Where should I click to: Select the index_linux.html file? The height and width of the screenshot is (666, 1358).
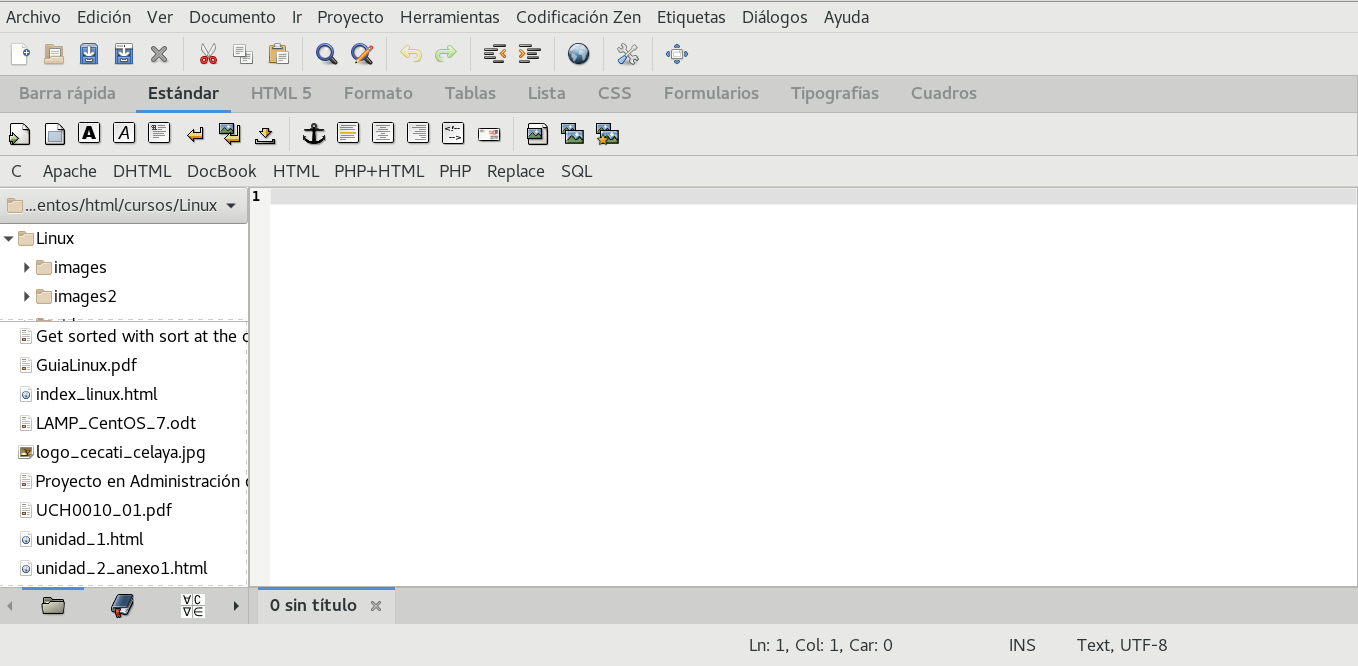click(96, 394)
